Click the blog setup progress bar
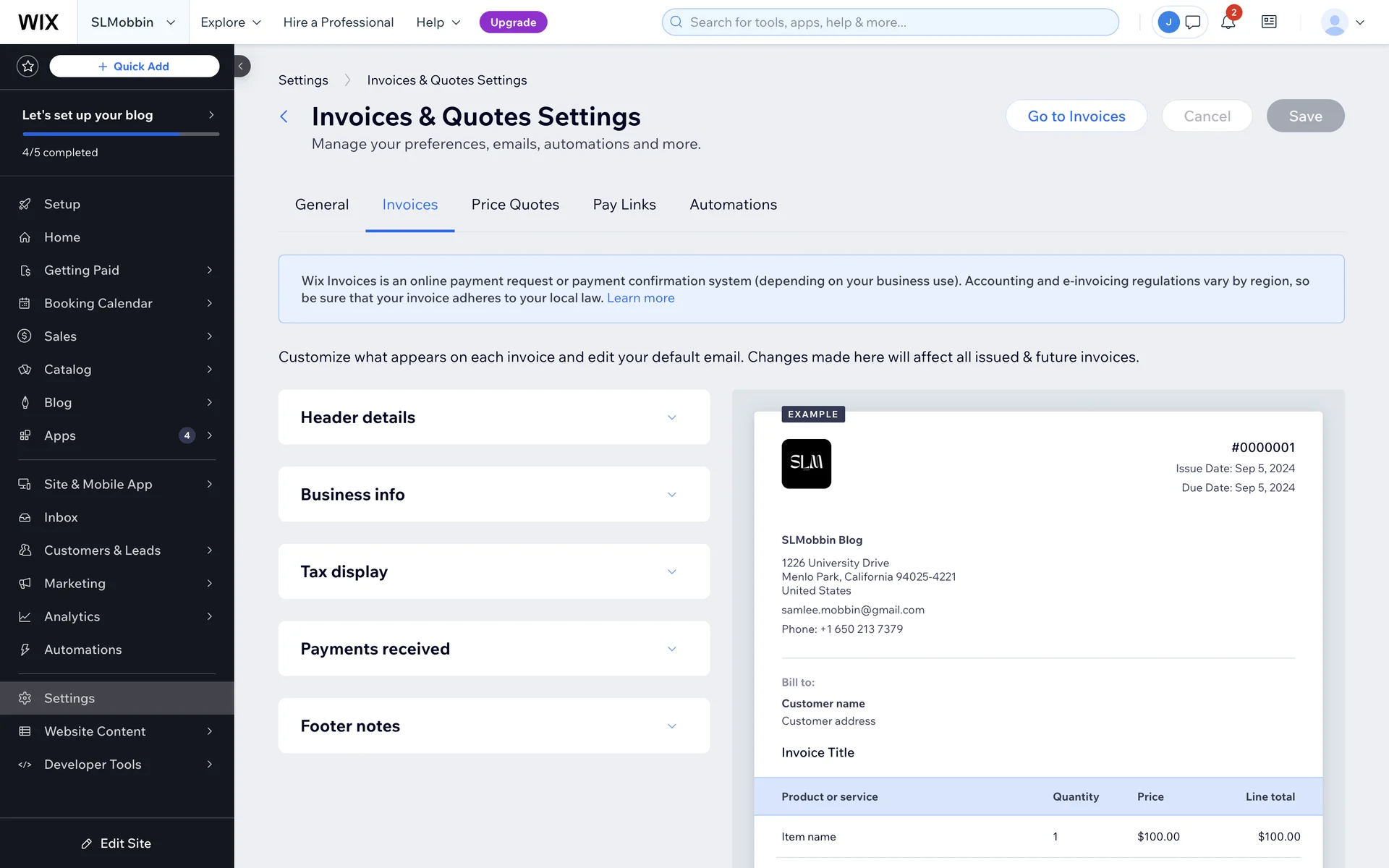 tap(121, 134)
